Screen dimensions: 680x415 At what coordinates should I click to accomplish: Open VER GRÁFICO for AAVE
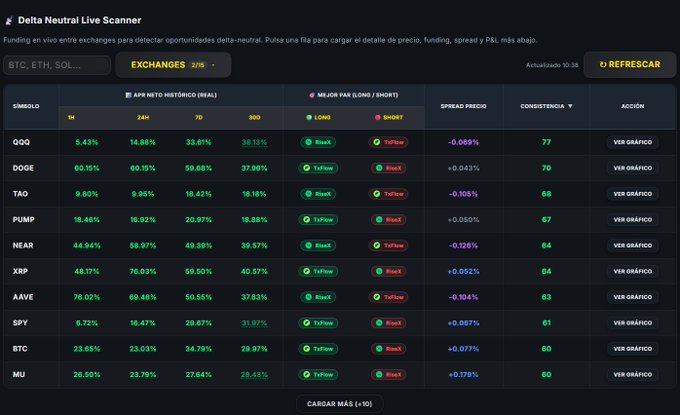point(632,297)
